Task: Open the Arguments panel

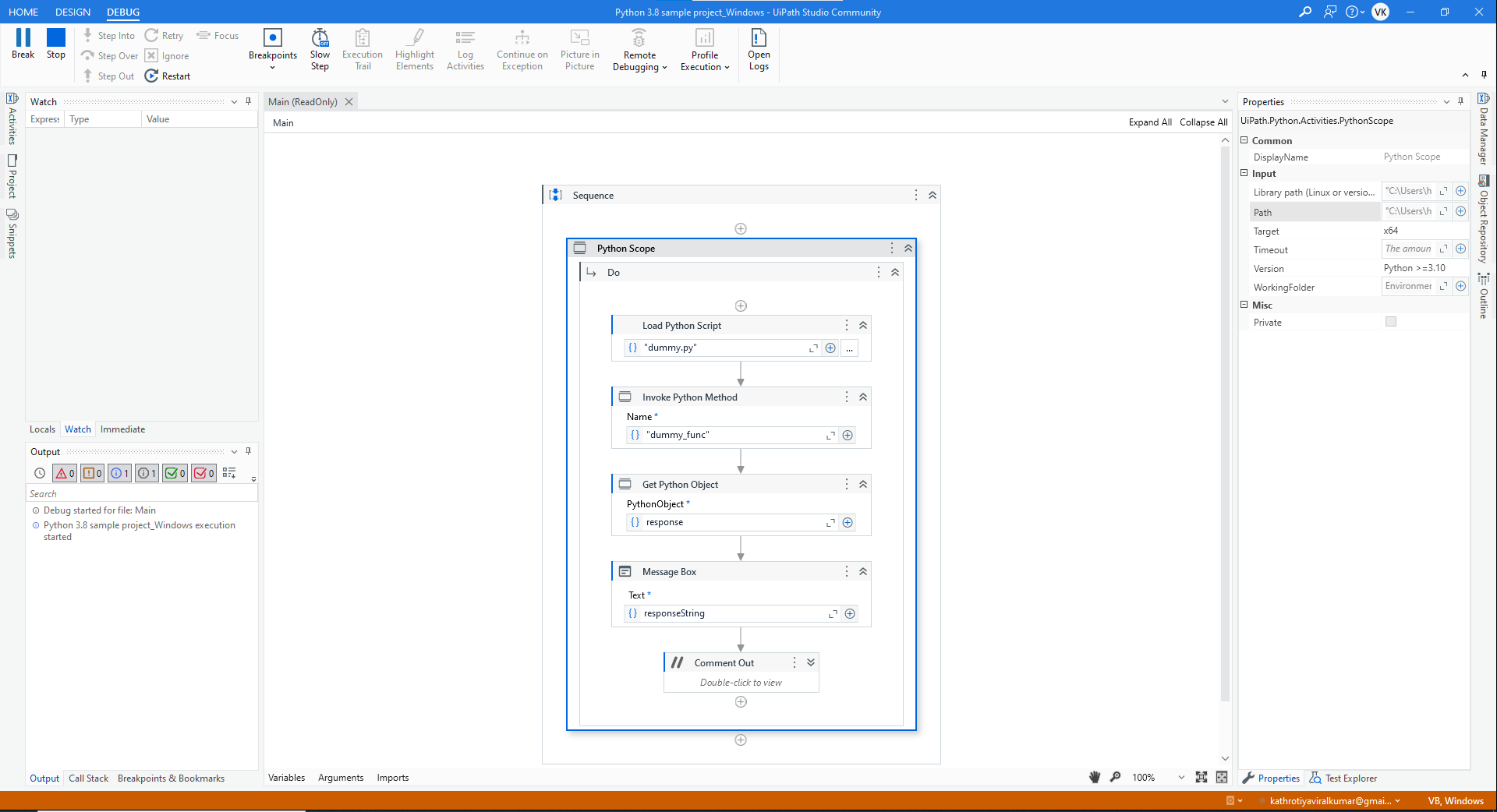Action: (341, 777)
